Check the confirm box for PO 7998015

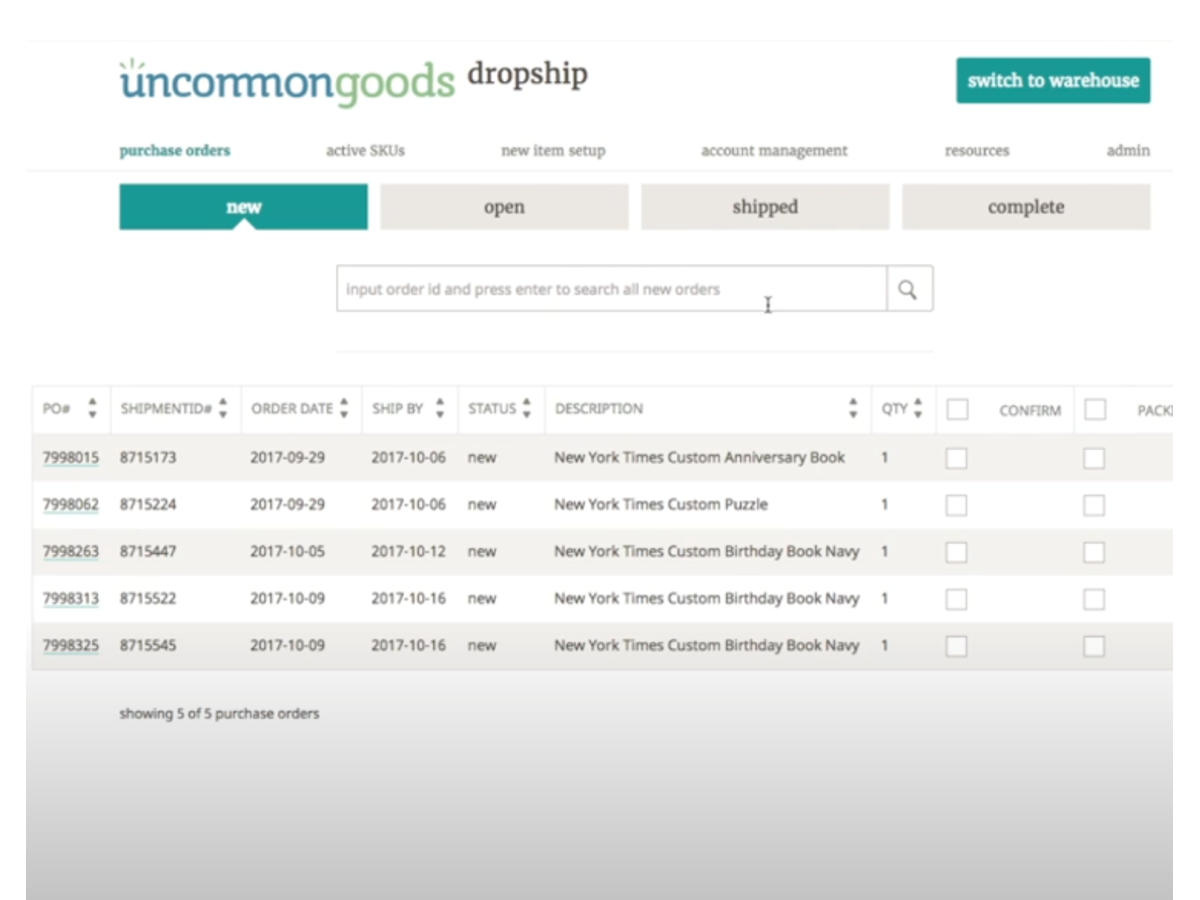(x=956, y=458)
